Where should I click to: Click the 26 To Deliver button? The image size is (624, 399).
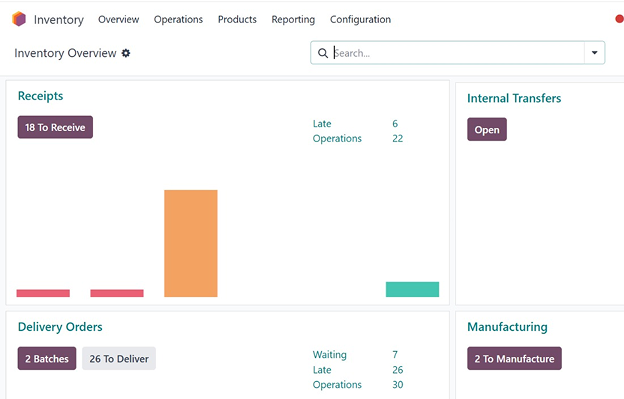[119, 358]
